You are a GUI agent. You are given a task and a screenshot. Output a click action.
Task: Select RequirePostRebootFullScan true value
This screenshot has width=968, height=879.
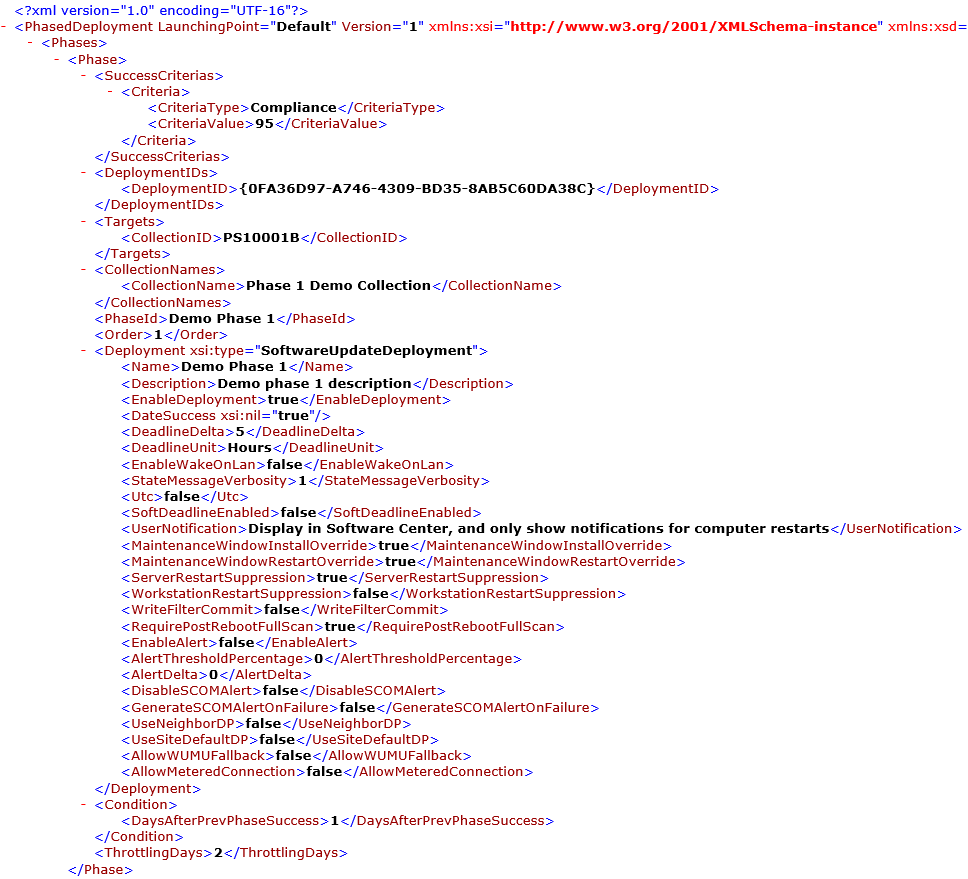[x=340, y=627]
